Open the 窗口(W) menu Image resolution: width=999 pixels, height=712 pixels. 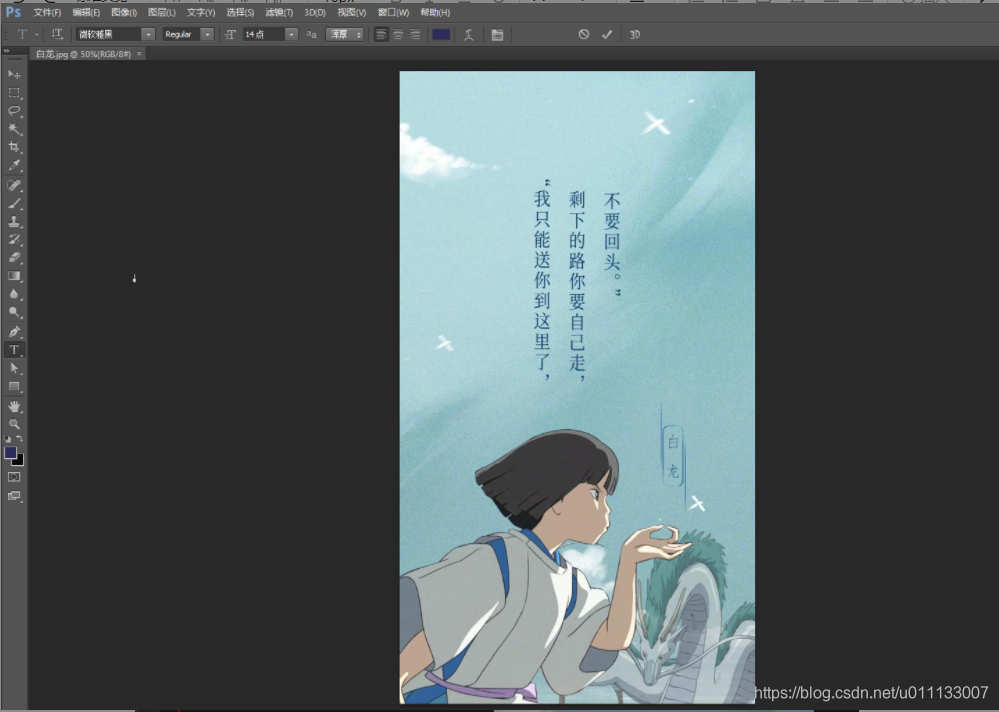[x=393, y=12]
